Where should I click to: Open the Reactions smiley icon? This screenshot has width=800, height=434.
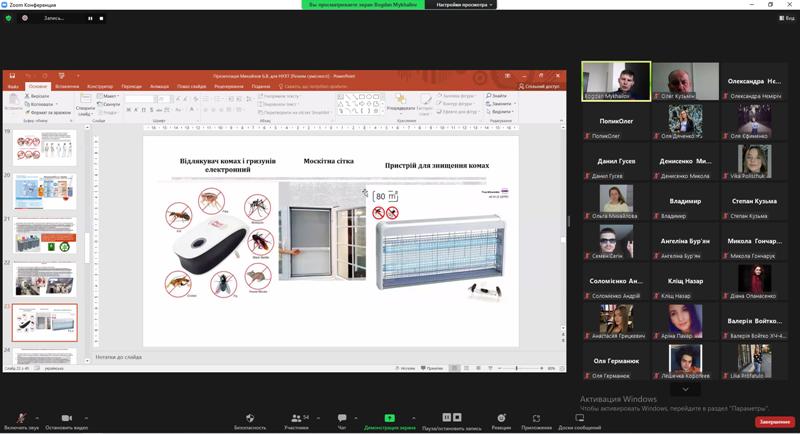click(x=500, y=418)
